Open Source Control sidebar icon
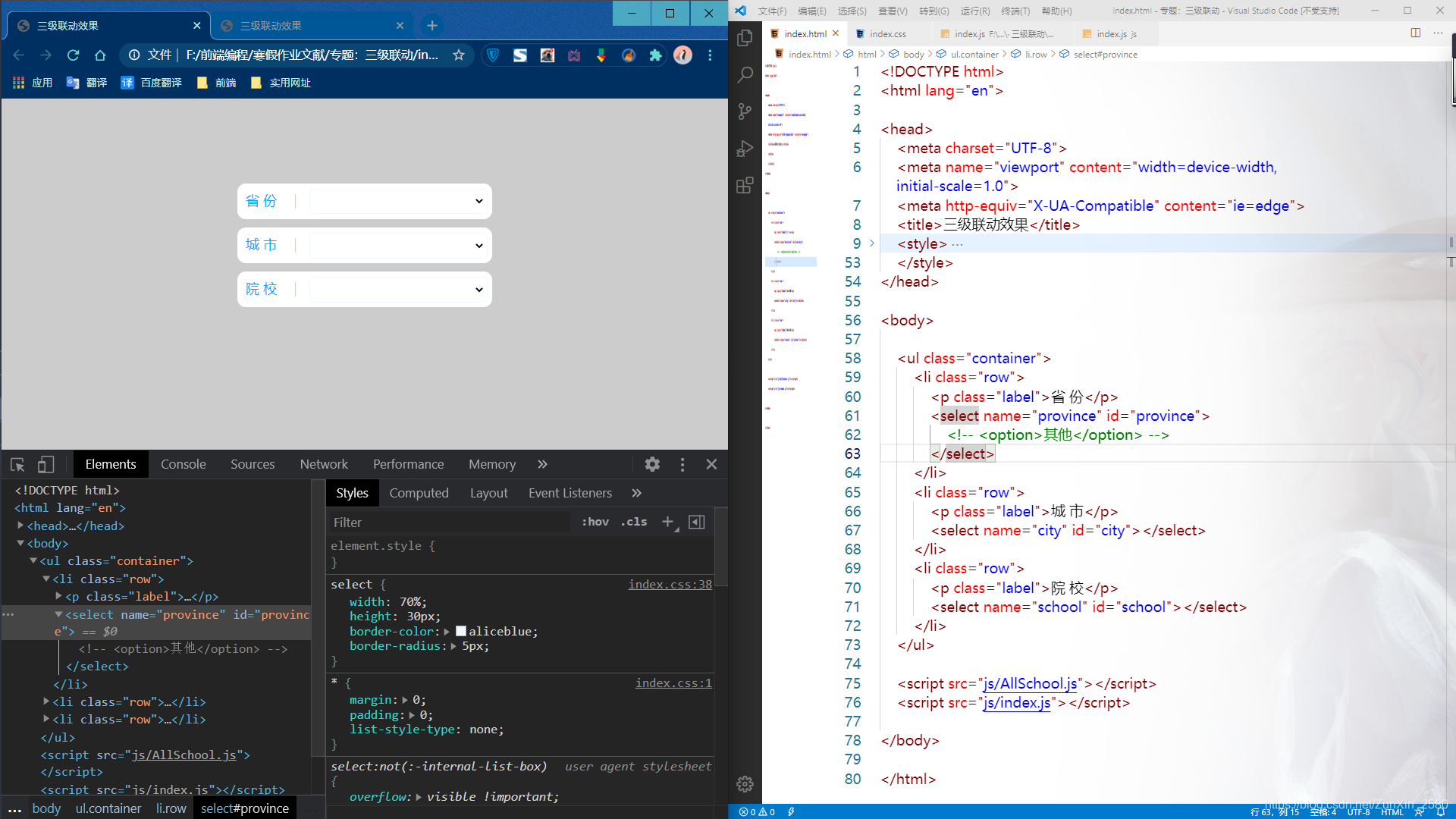The width and height of the screenshot is (1456, 819). 745,111
